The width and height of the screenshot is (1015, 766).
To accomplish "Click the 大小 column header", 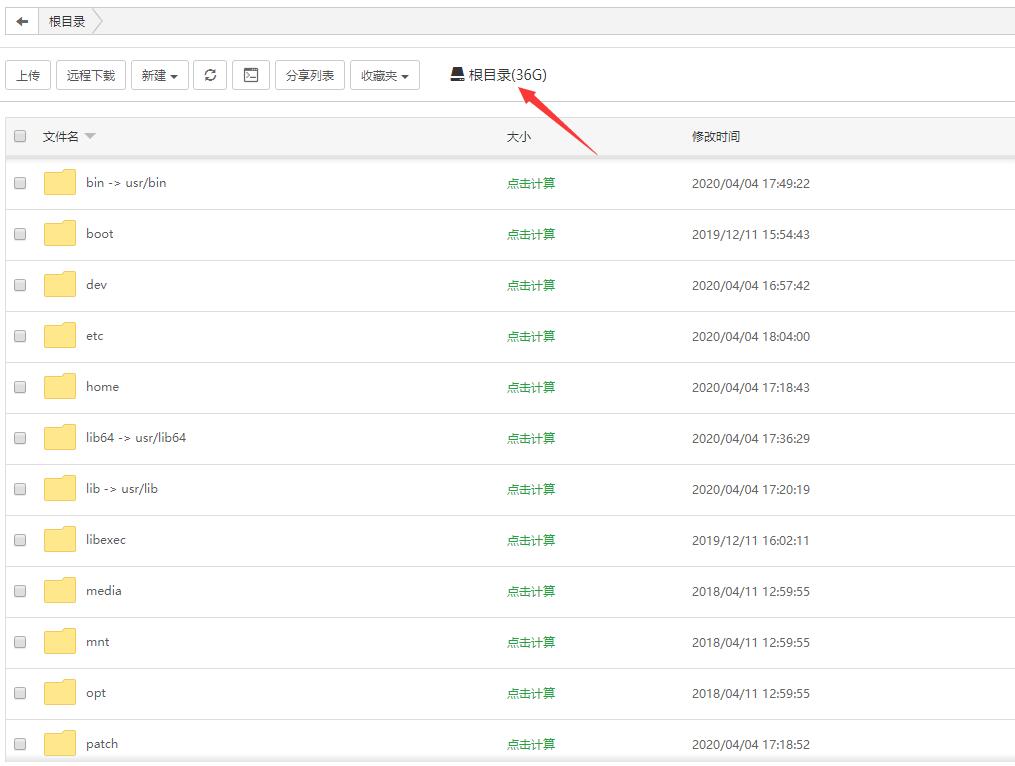I will [x=519, y=137].
